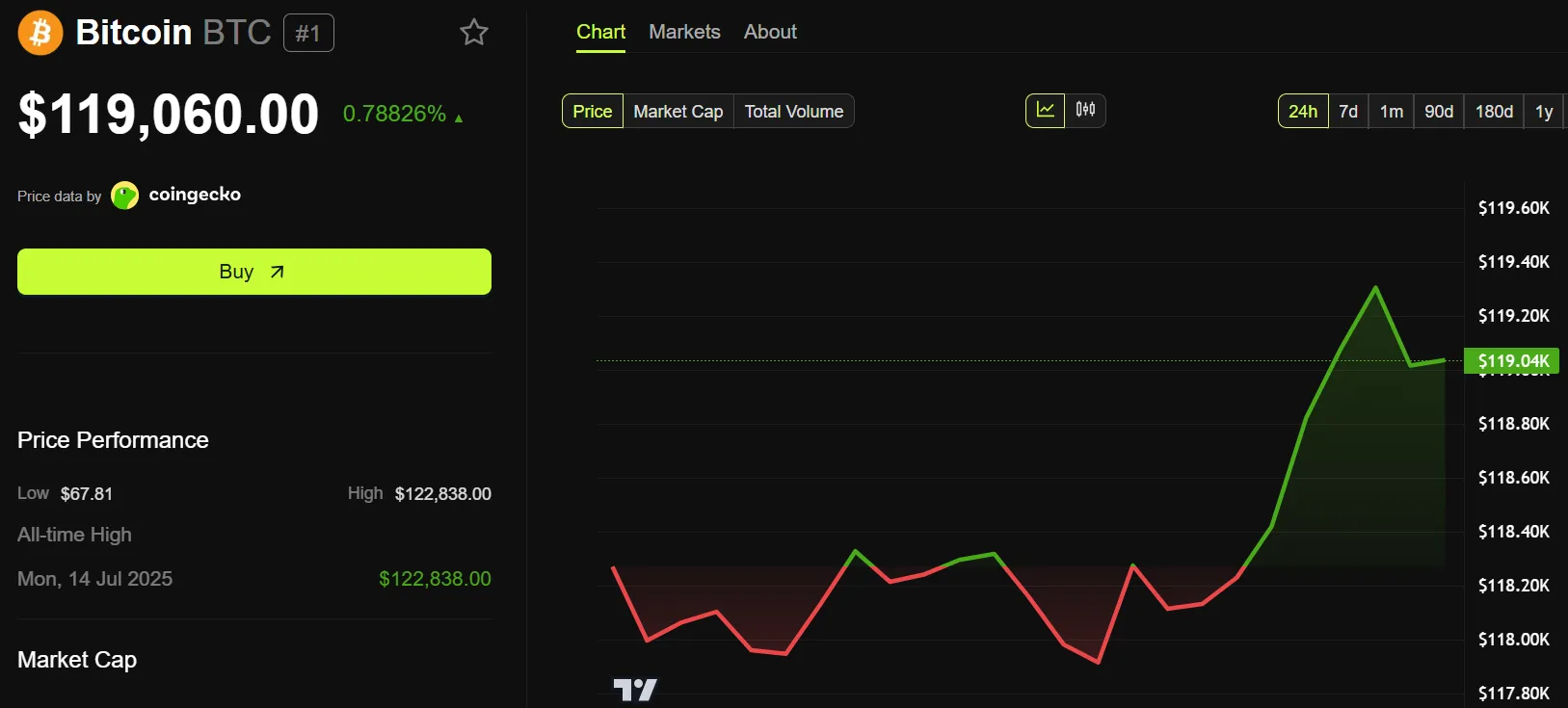Click the $119.20K axis label

(x=1514, y=316)
